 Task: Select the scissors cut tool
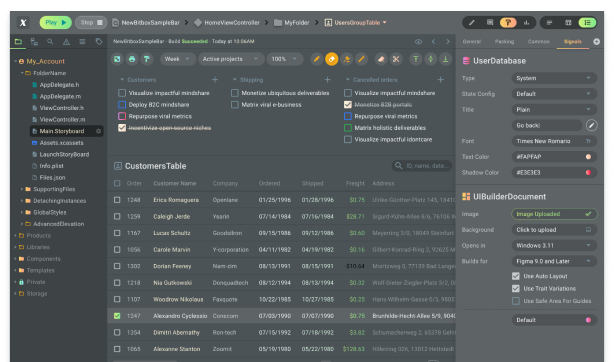396,59
